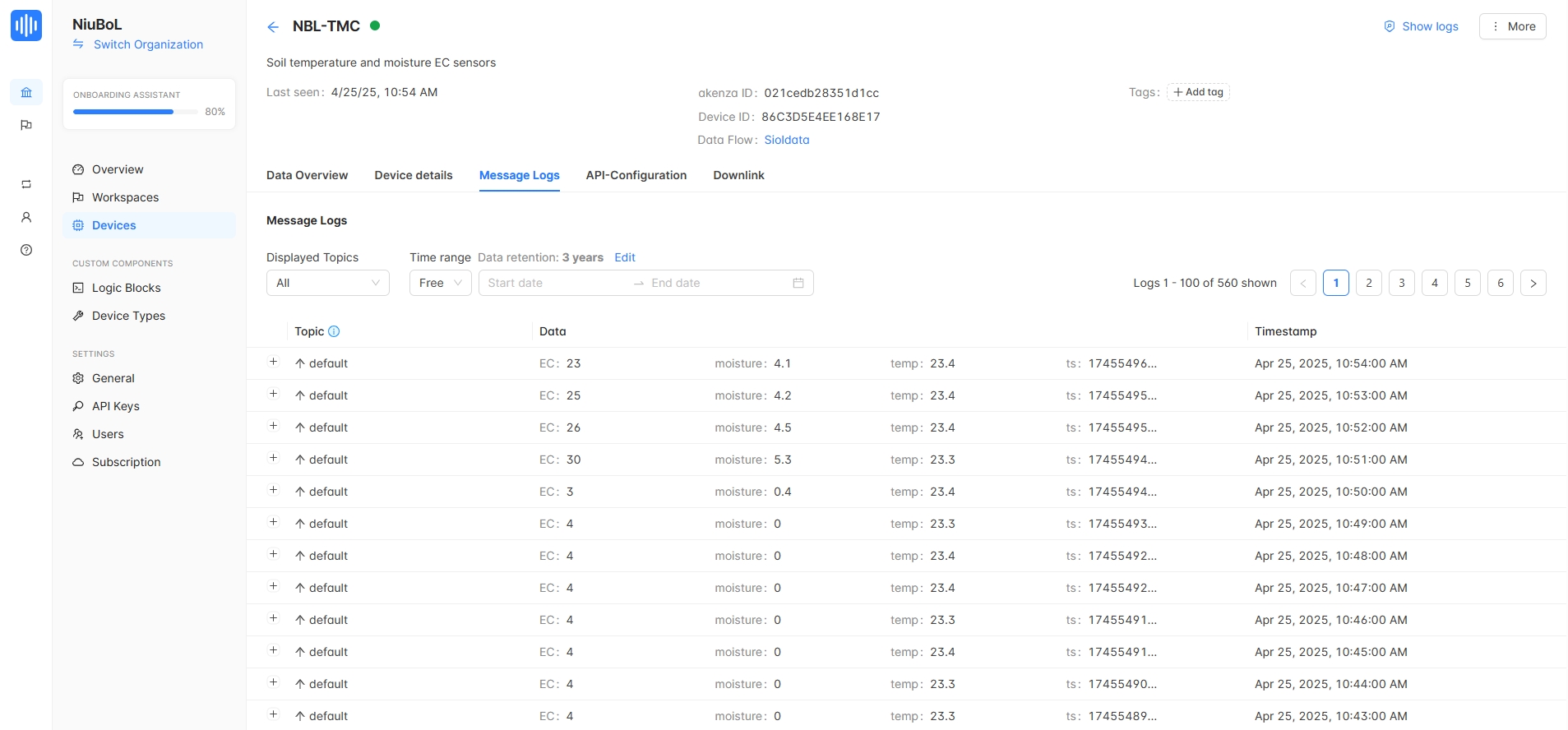Open the Displayed Topics dropdown
Image resolution: width=1568 pixels, height=730 pixels.
tap(327, 283)
